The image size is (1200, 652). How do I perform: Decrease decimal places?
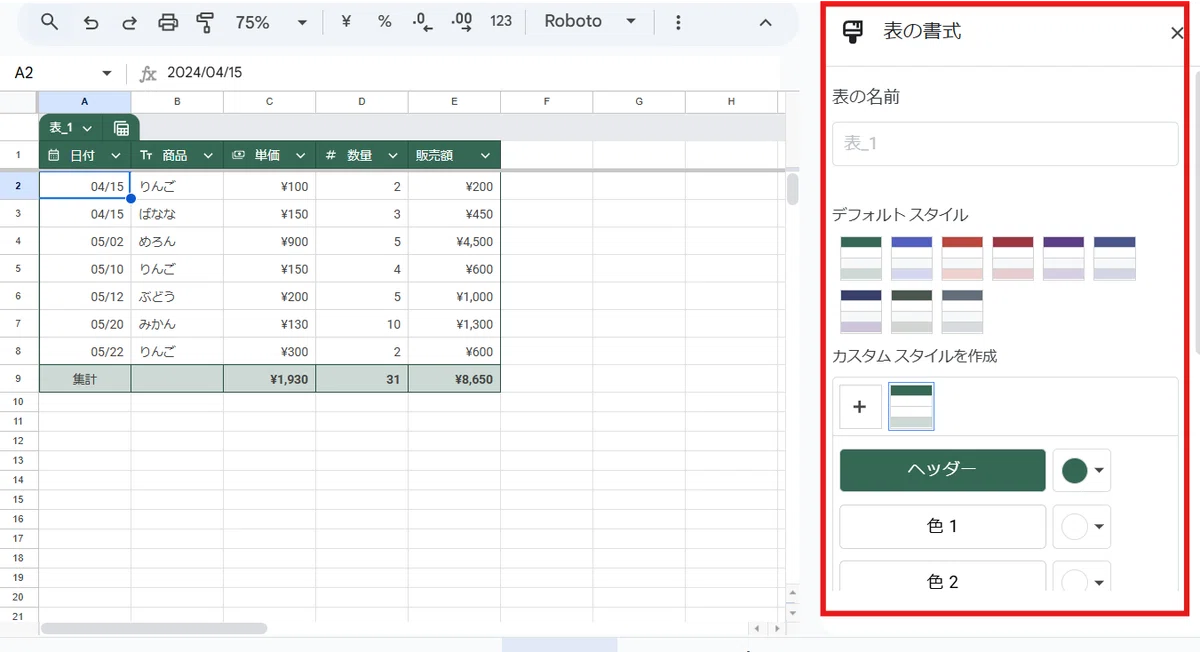422,22
